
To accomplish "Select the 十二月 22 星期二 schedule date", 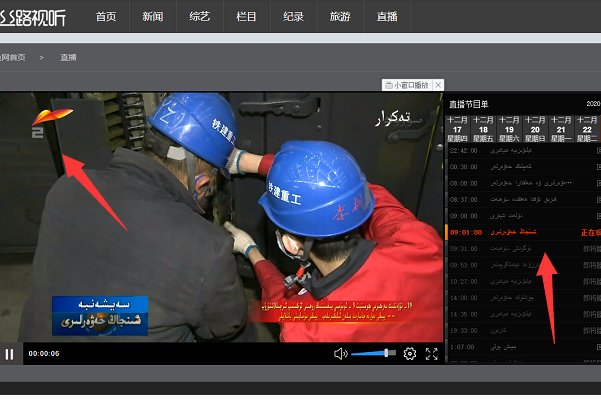I will pyautogui.click(x=587, y=129).
